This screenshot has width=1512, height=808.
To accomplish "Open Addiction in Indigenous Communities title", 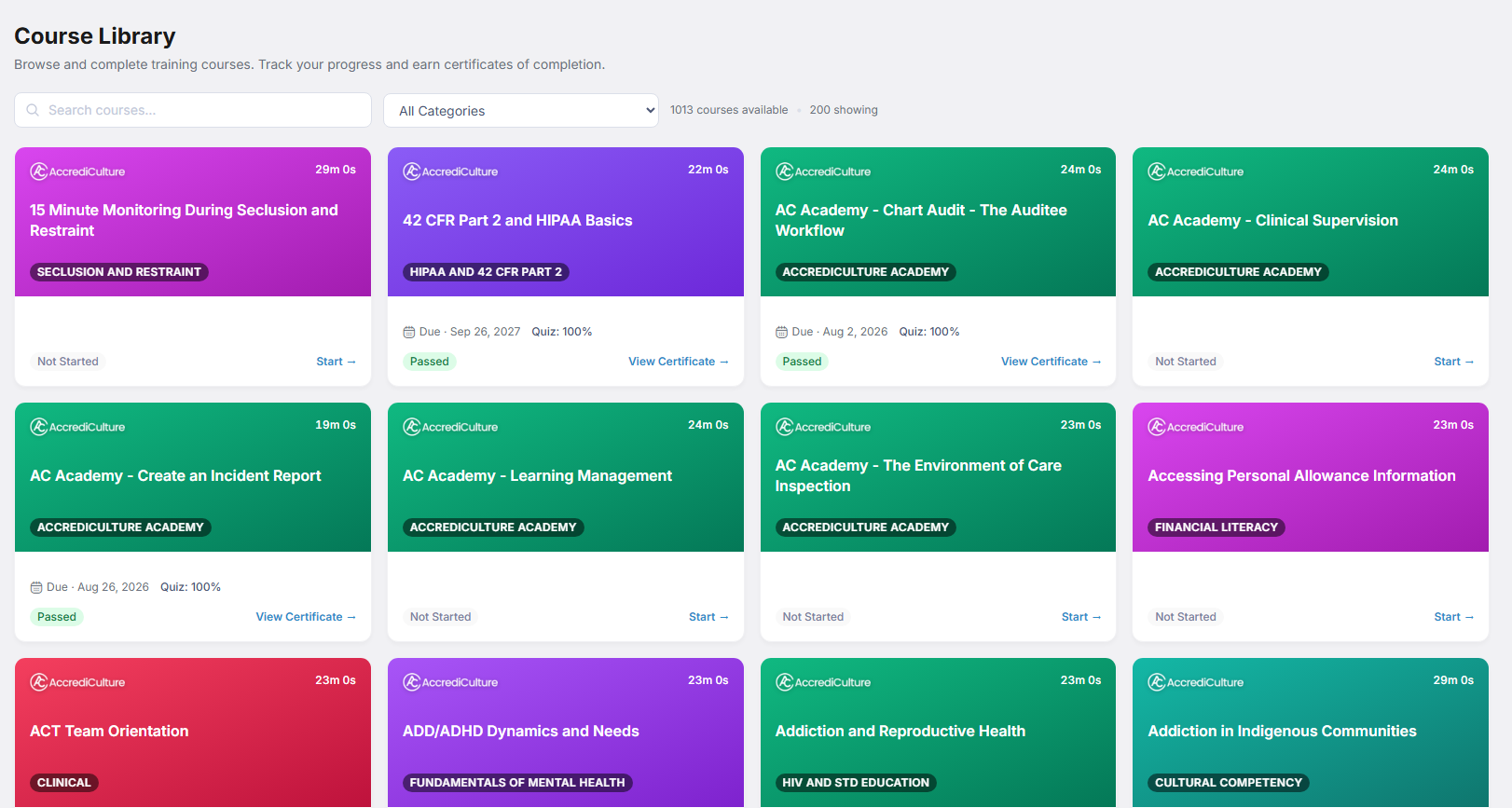I will [1282, 732].
